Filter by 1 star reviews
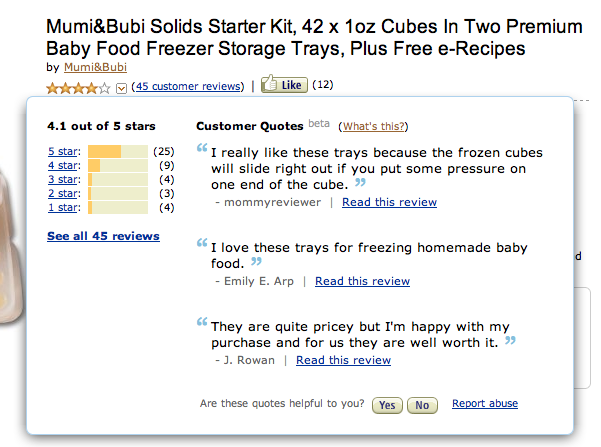Viewport: 601px width, 447px height. point(63,207)
